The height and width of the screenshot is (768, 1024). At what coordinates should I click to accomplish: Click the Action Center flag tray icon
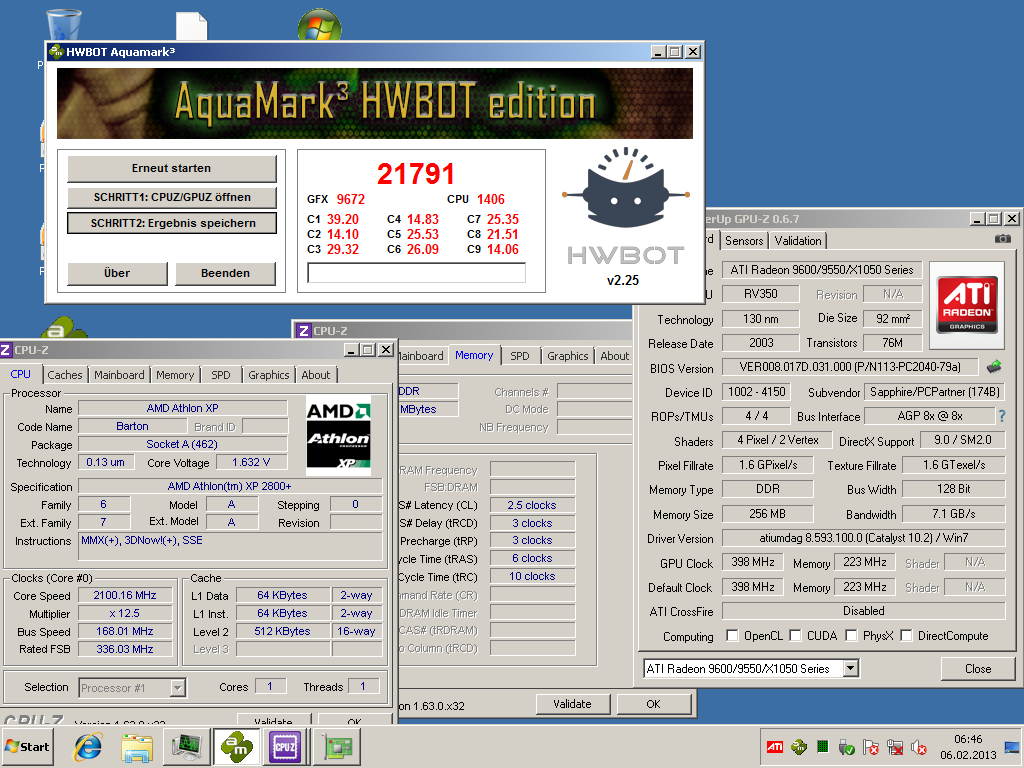click(x=871, y=746)
